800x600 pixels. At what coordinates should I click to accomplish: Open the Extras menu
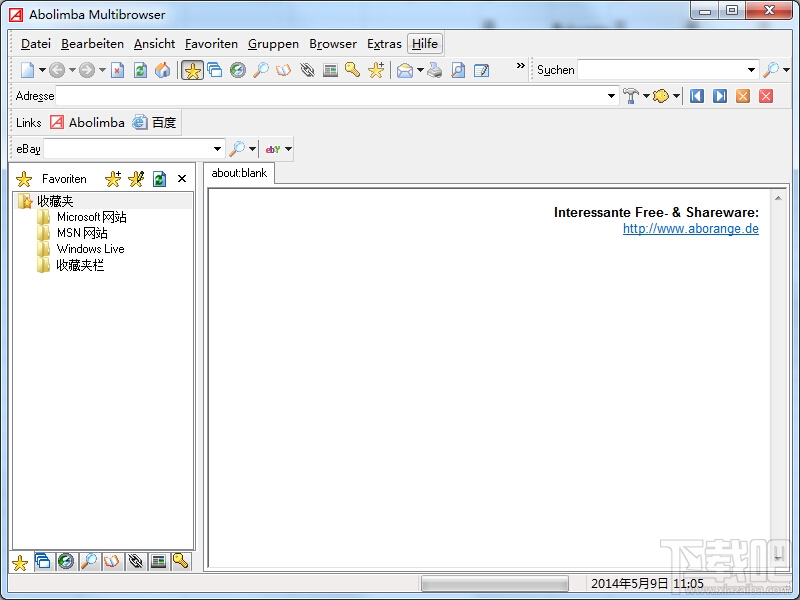coord(384,44)
